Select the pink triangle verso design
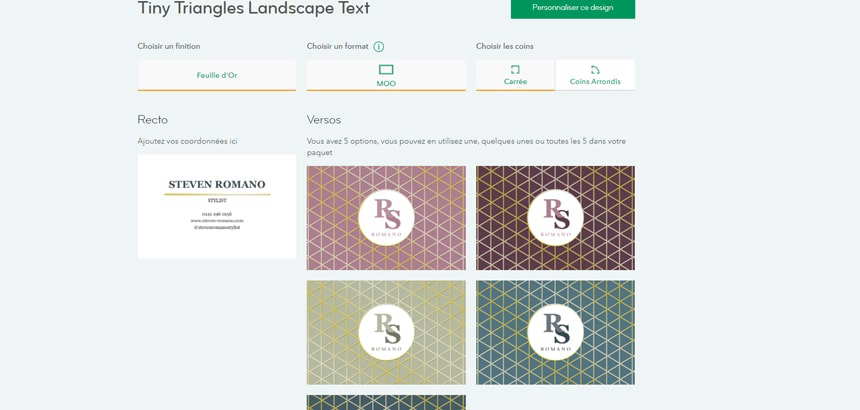 pos(386,218)
